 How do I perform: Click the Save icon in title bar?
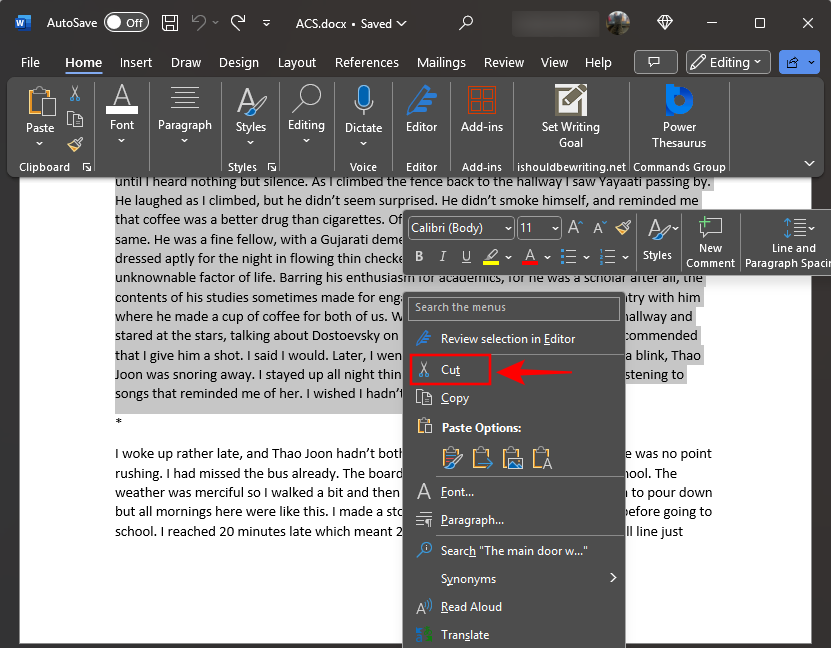click(170, 22)
